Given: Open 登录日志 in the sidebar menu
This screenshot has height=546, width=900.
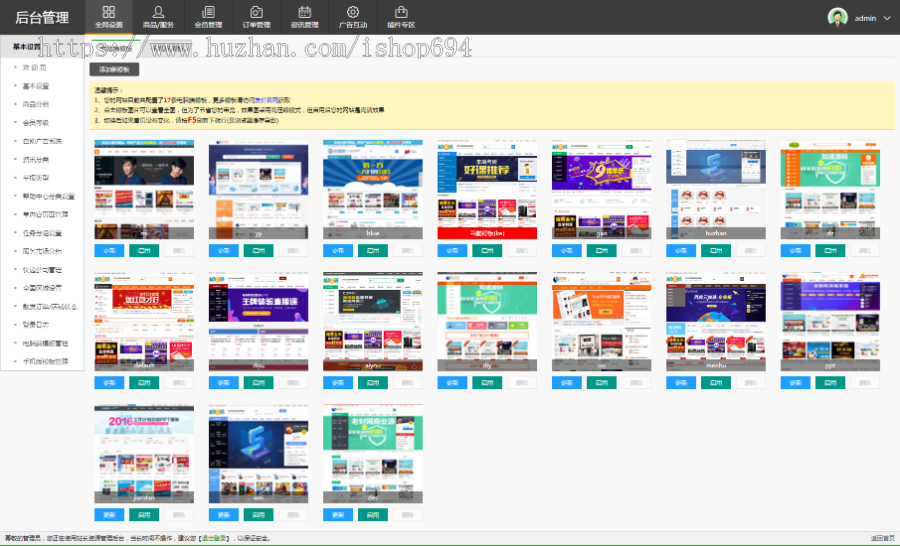Looking at the screenshot, I should pyautogui.click(x=36, y=325).
